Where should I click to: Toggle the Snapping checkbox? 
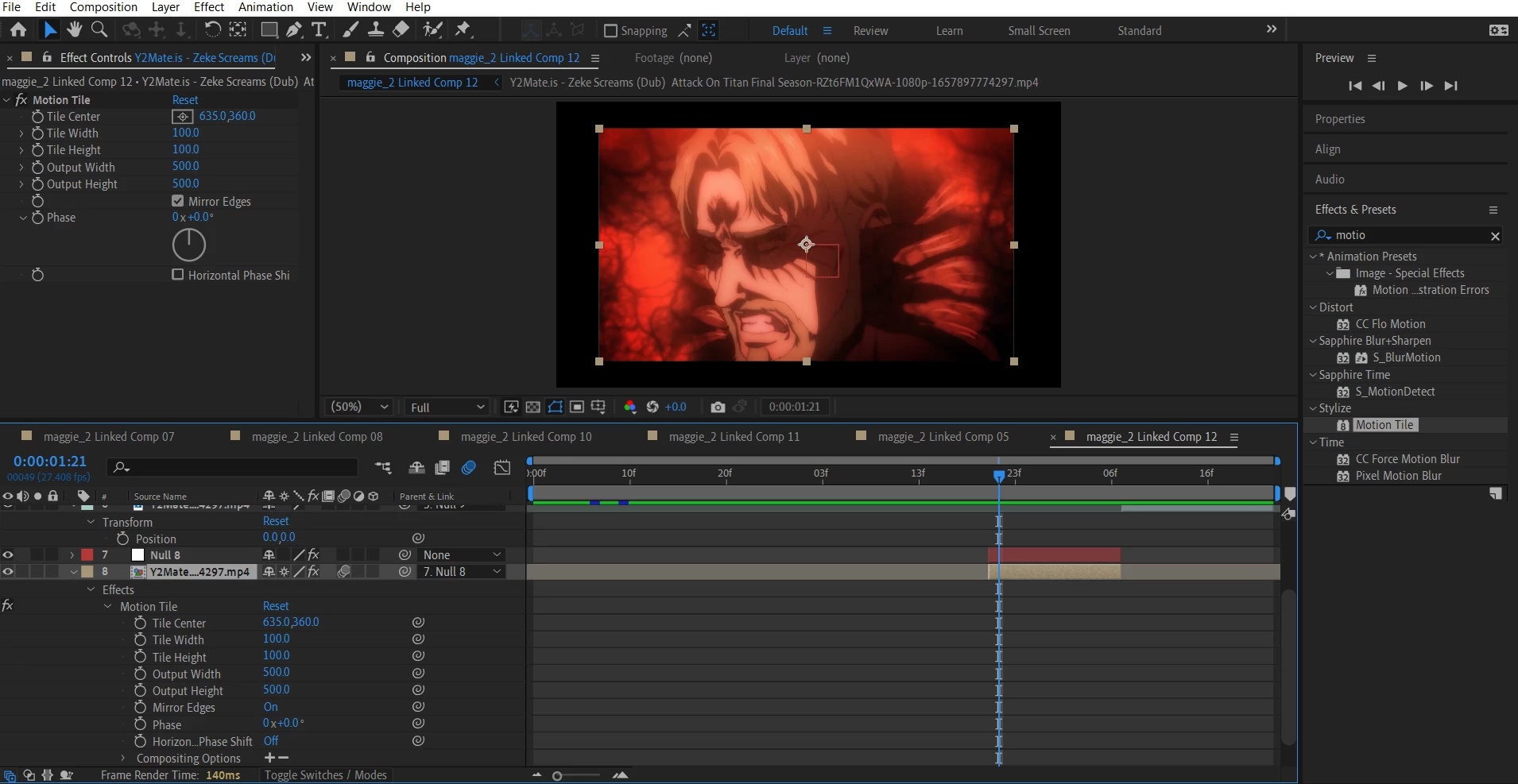(x=610, y=31)
